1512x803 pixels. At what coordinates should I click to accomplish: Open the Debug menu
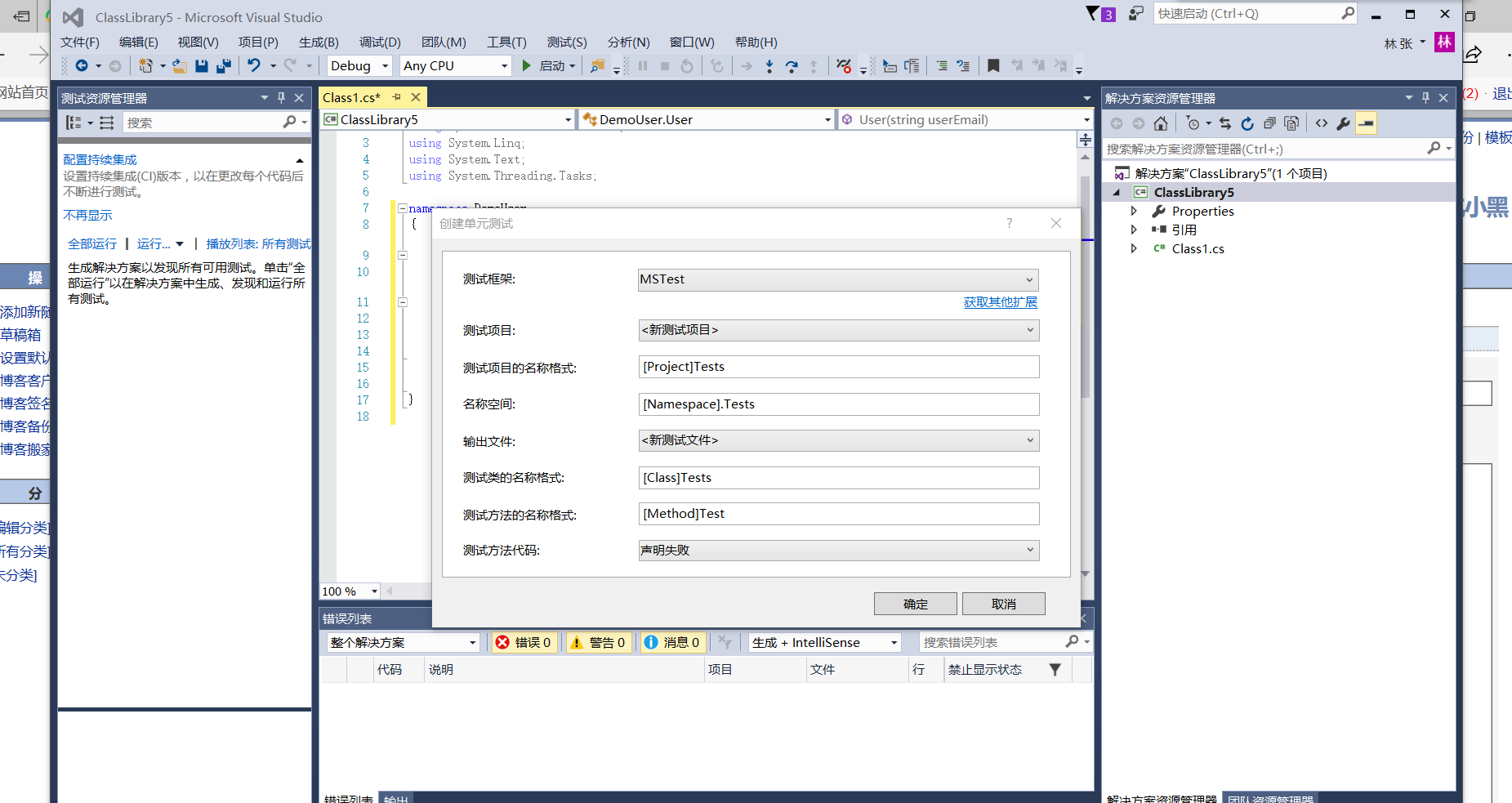[x=380, y=42]
